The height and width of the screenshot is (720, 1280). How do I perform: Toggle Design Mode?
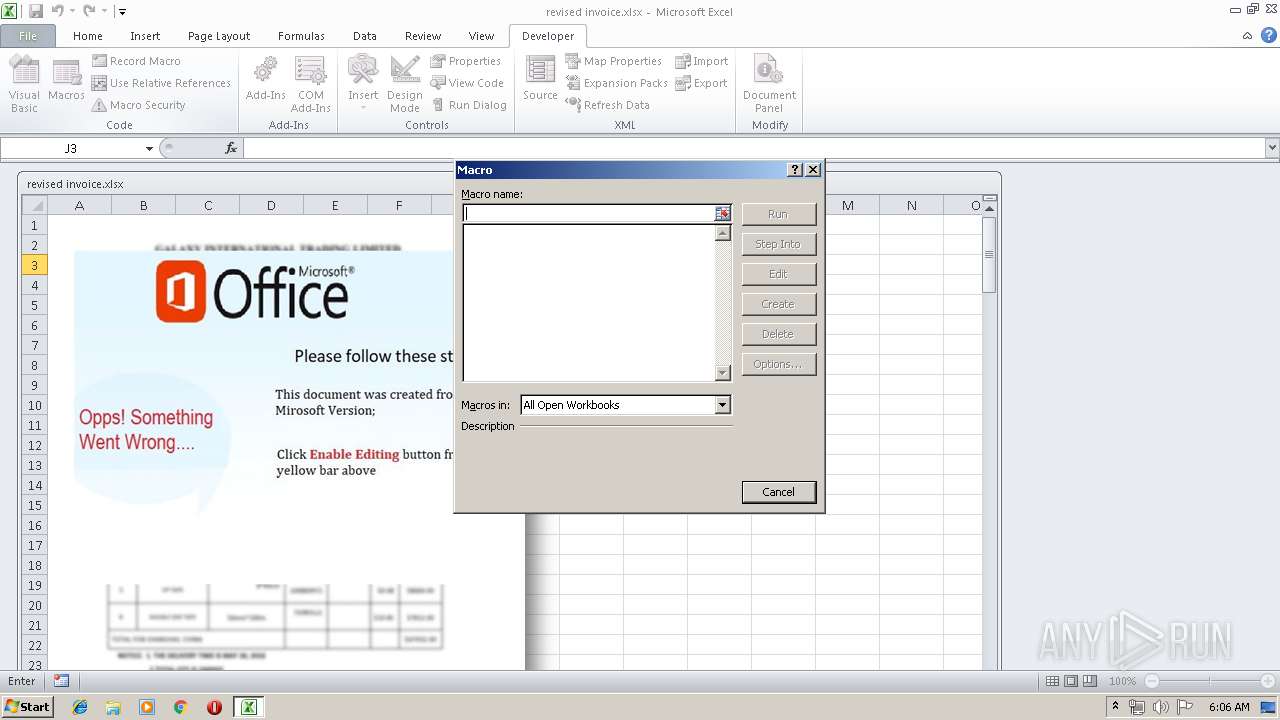coord(405,85)
